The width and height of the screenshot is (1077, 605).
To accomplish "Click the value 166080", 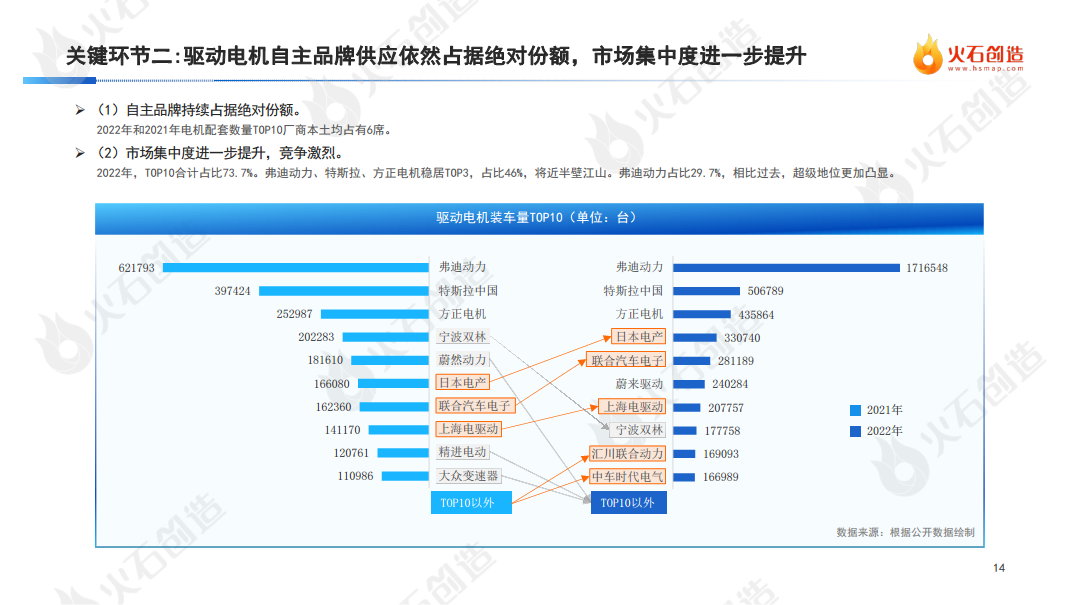I will [332, 384].
